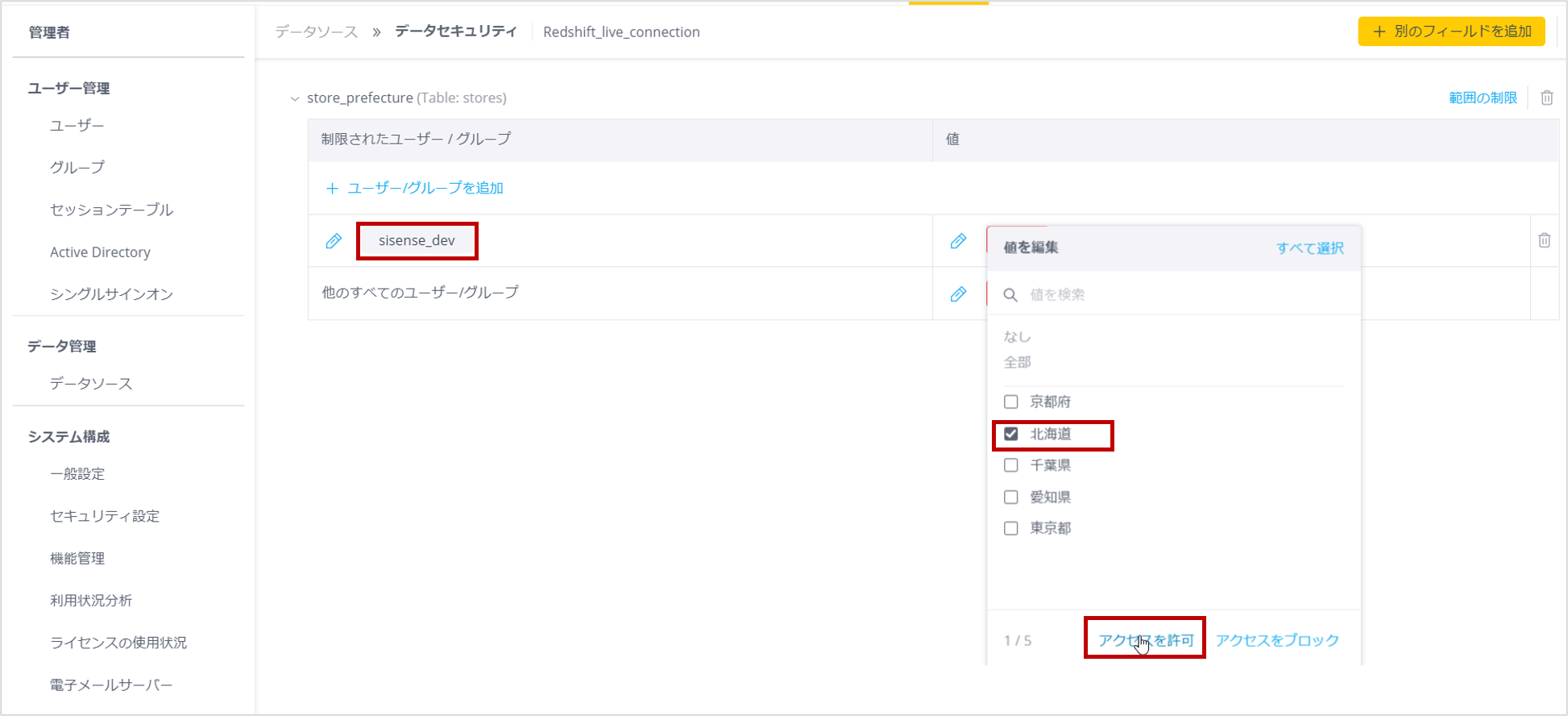Open 一般設定 in the sidebar
The width and height of the screenshot is (1568, 716).
point(77,474)
